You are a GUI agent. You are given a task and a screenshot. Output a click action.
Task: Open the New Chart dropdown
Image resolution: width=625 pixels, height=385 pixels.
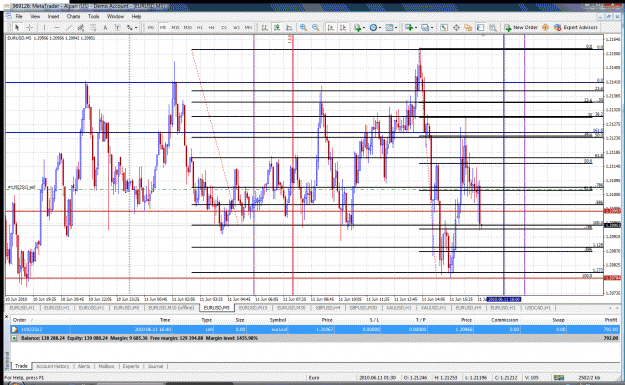(x=411, y=28)
